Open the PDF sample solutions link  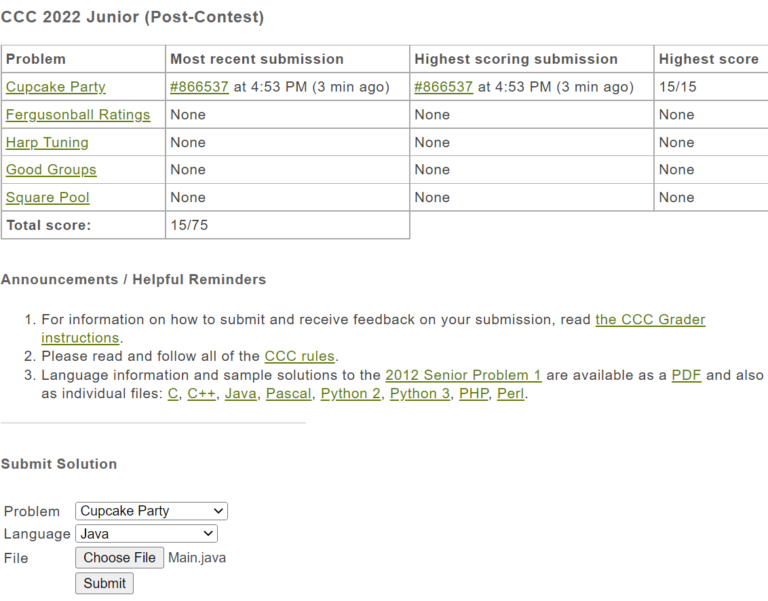tap(686, 376)
